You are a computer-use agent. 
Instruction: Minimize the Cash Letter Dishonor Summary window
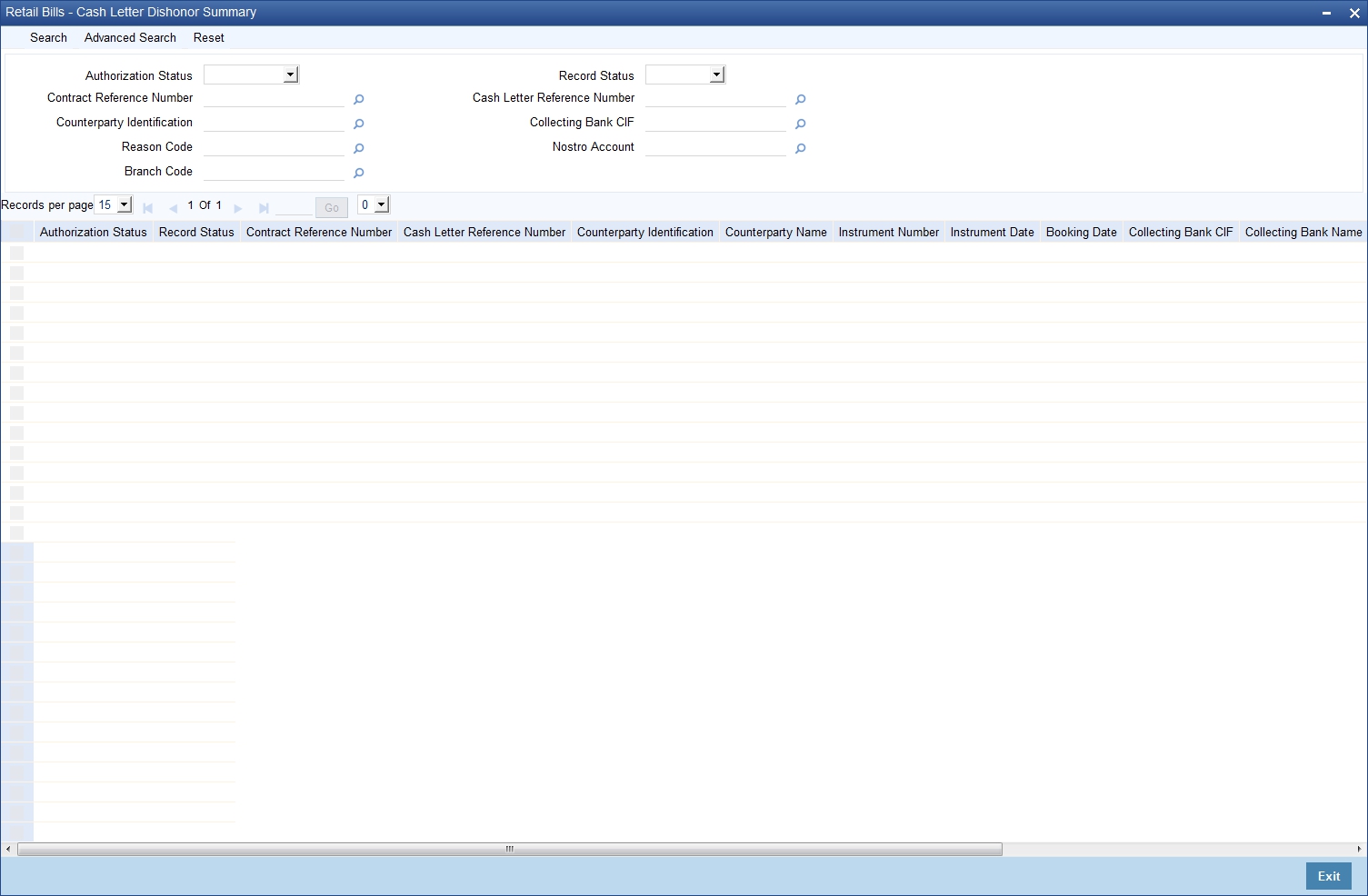(1326, 13)
